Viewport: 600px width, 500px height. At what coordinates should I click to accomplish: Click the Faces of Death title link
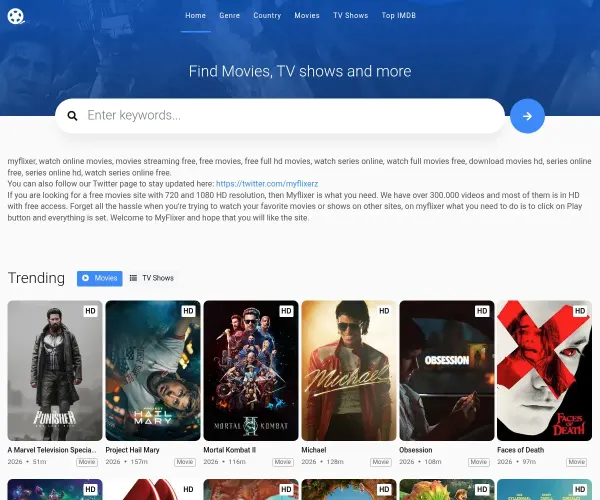[x=520, y=450]
